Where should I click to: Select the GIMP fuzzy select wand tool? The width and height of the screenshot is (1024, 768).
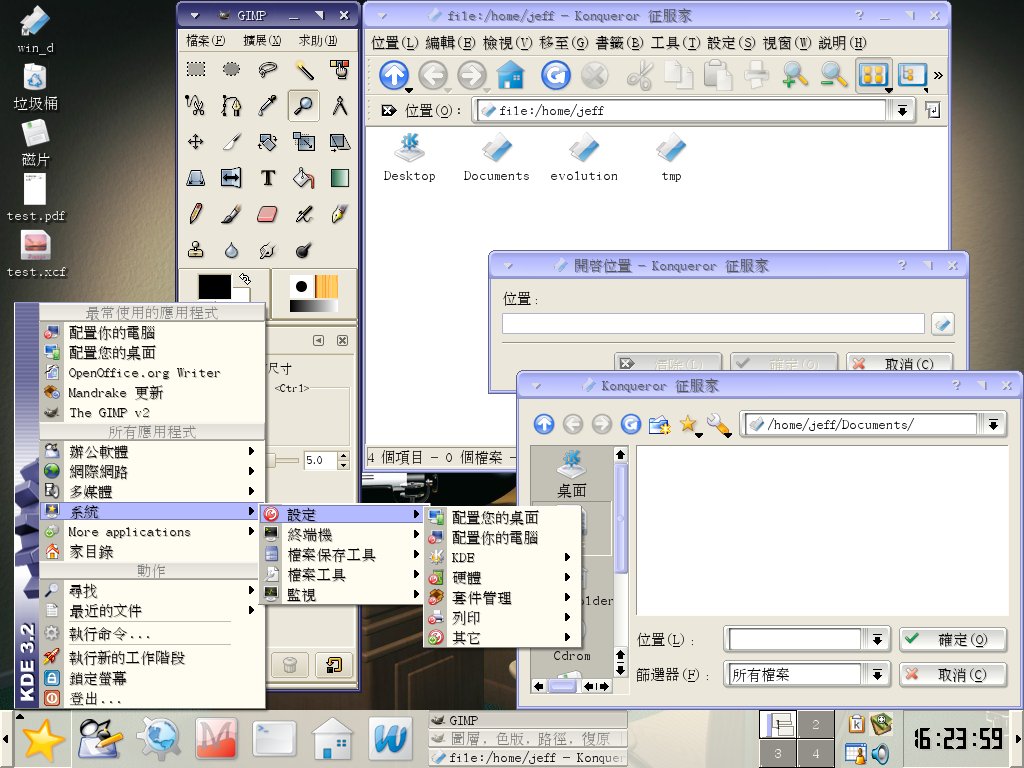point(304,69)
